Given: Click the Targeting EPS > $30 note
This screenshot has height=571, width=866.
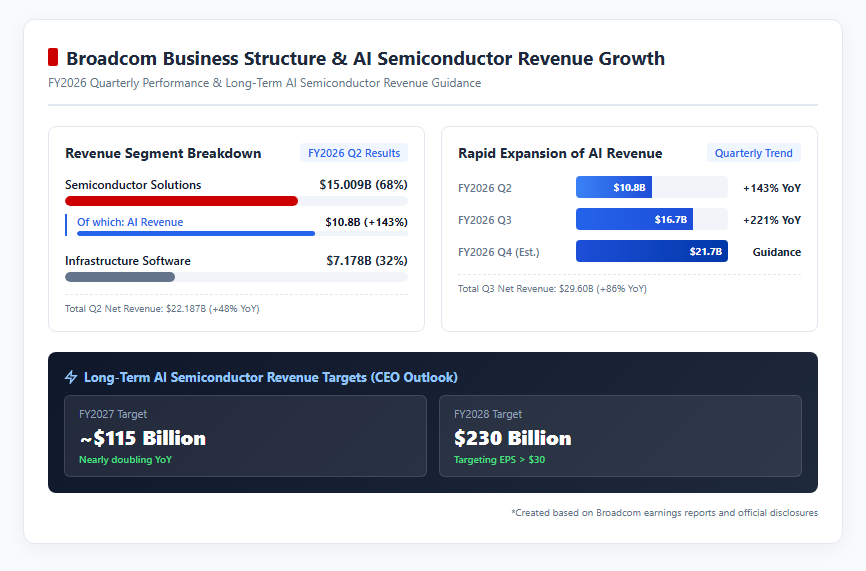Looking at the screenshot, I should click(x=499, y=459).
